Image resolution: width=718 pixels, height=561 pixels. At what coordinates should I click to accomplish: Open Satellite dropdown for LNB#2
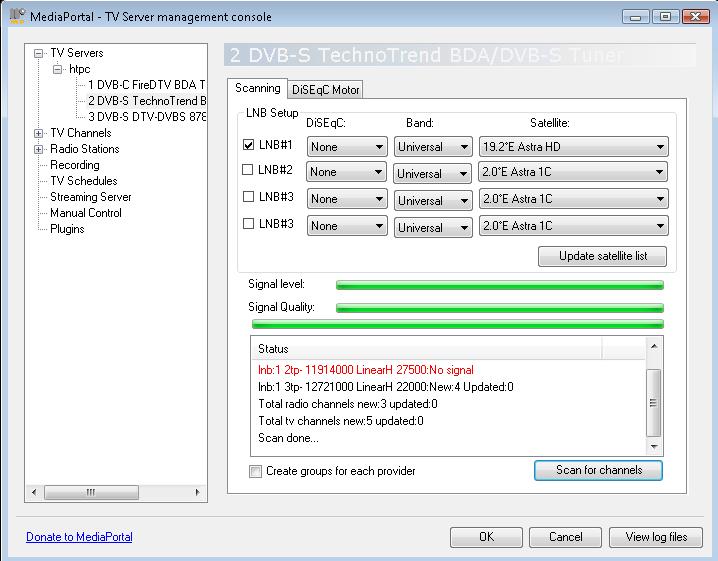(572, 172)
